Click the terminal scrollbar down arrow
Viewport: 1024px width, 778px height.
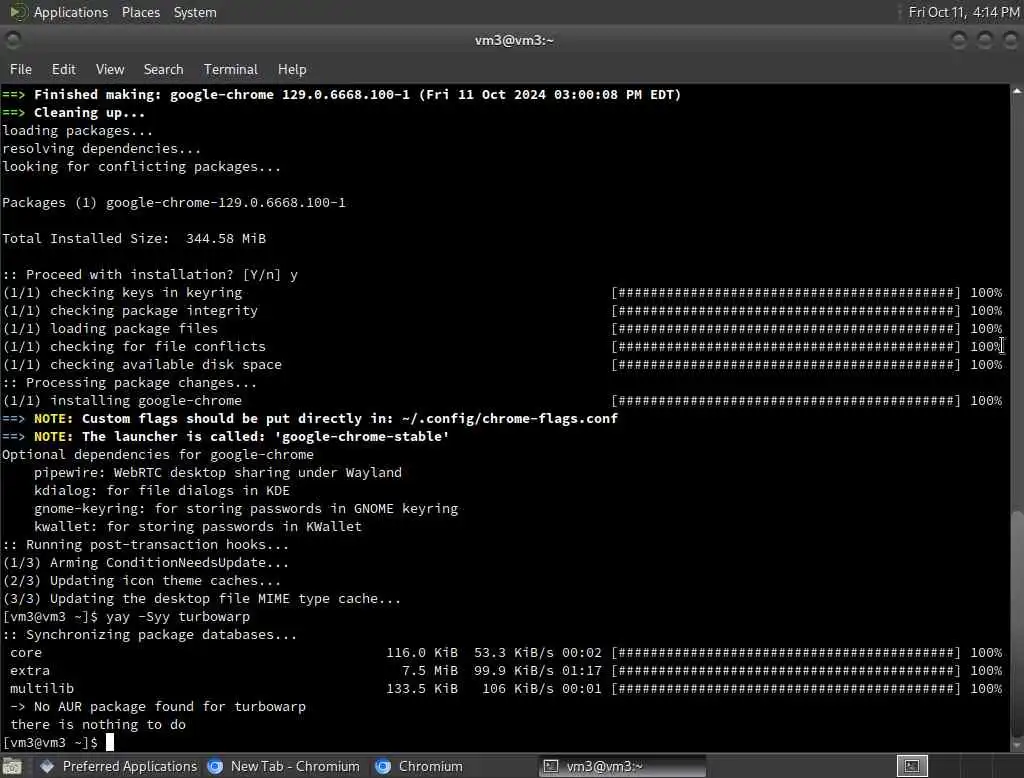(1017, 745)
